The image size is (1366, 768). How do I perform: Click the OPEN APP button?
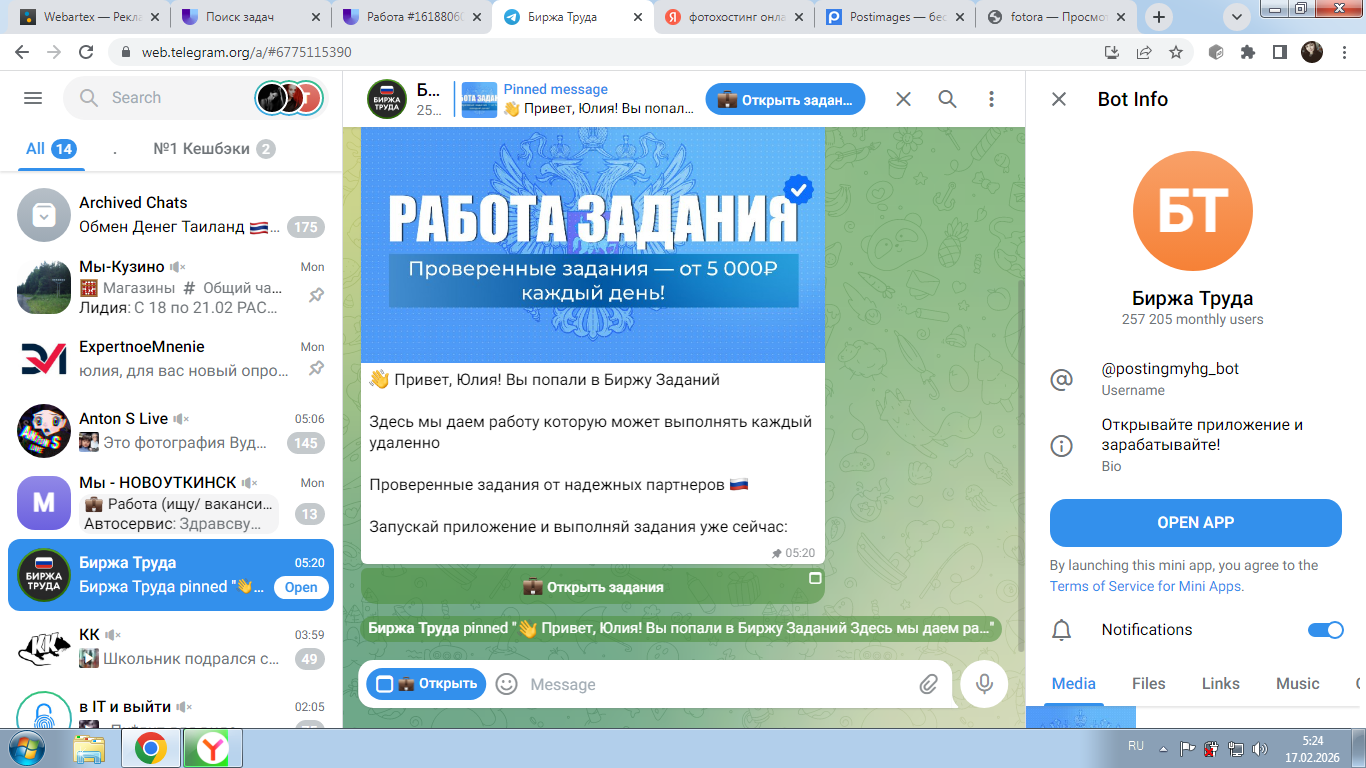[x=1196, y=523]
